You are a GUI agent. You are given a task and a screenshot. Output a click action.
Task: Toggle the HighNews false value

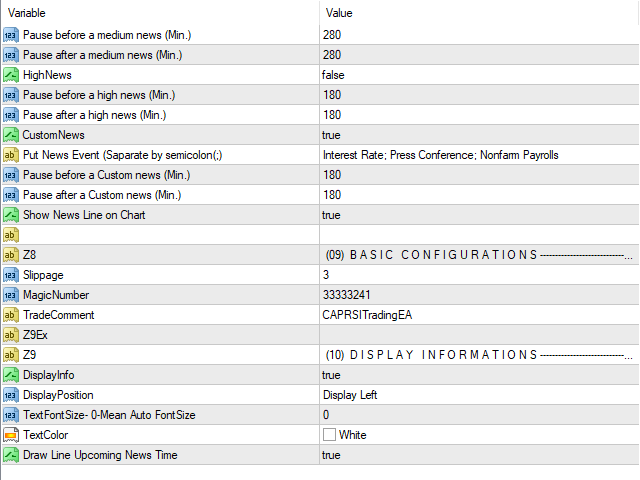479,75
